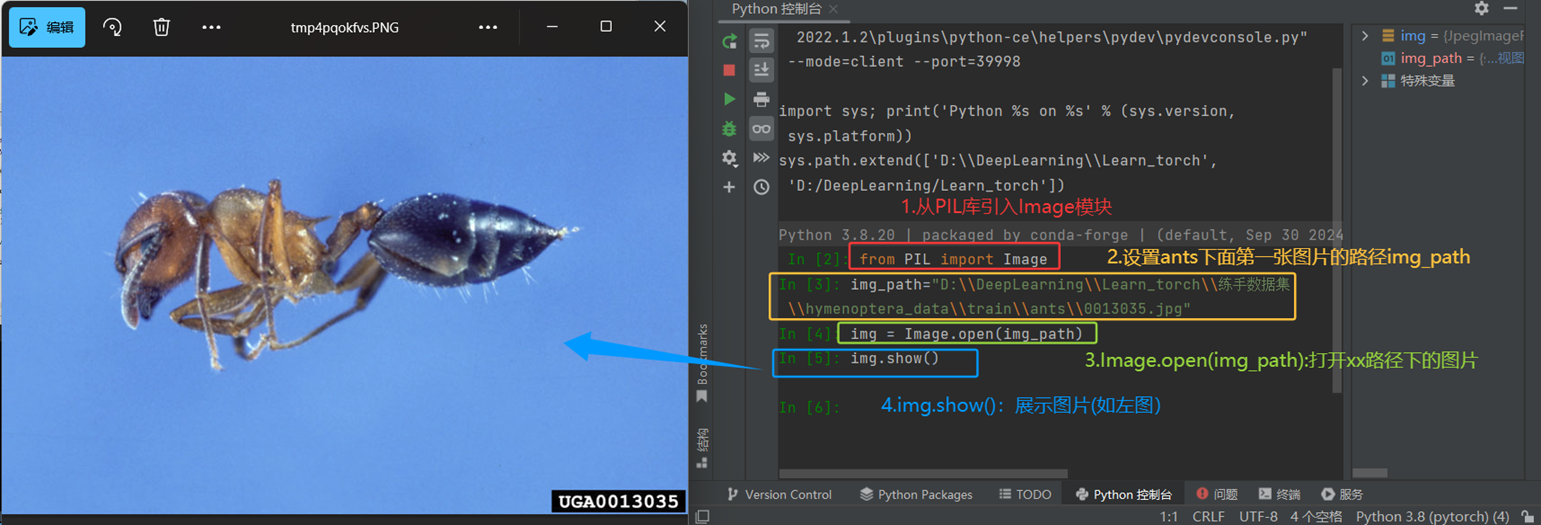1541x525 pixels.
Task: Open console history clock icon
Action: click(761, 187)
